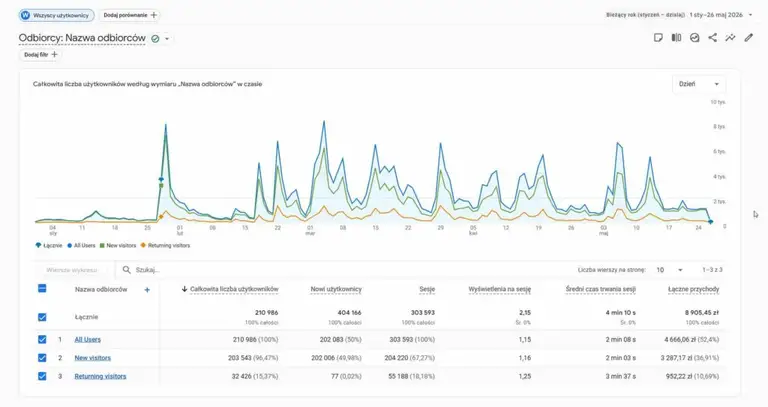
Task: Click the plus icon in Dodaj filtr
Action: click(x=54, y=55)
